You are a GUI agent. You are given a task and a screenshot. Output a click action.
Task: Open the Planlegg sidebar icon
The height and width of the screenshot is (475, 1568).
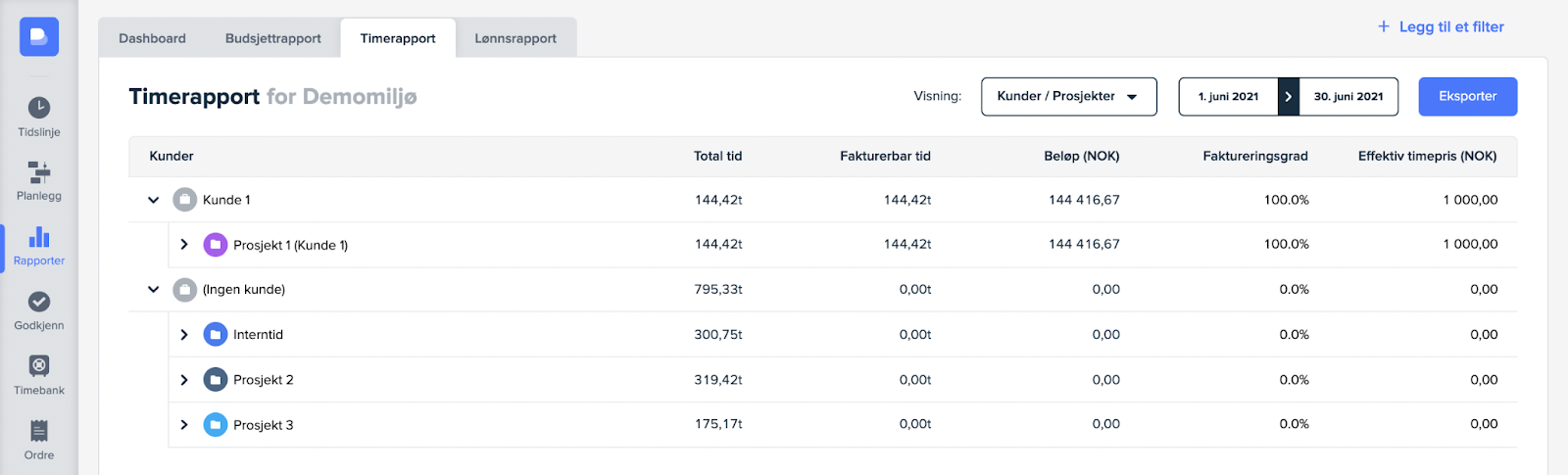[x=39, y=172]
